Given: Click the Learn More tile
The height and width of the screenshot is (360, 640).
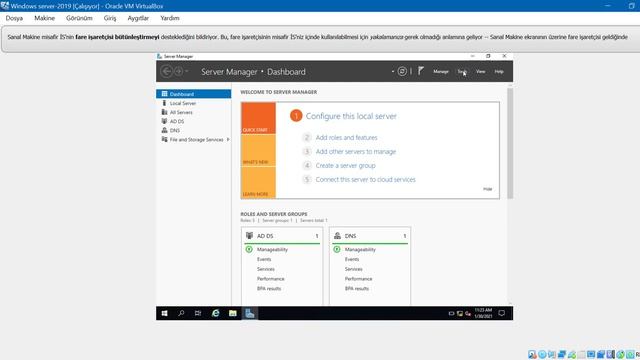Looking at the screenshot, I should (258, 182).
